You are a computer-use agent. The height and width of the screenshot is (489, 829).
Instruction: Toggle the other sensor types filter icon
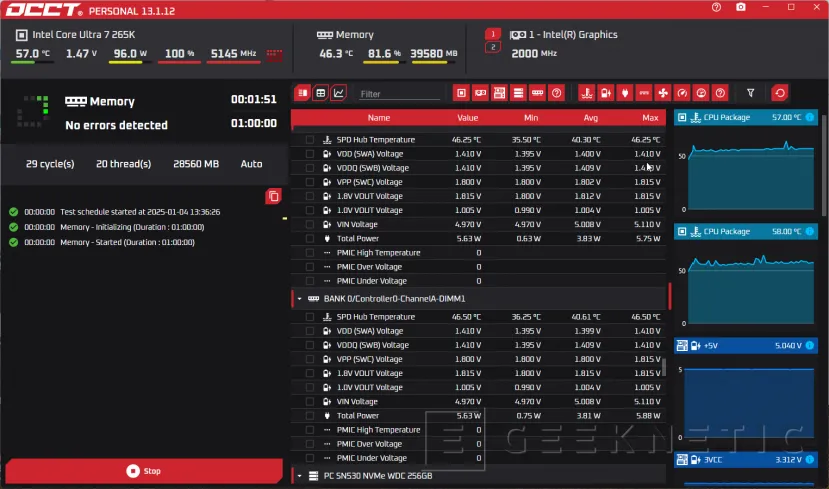720,93
